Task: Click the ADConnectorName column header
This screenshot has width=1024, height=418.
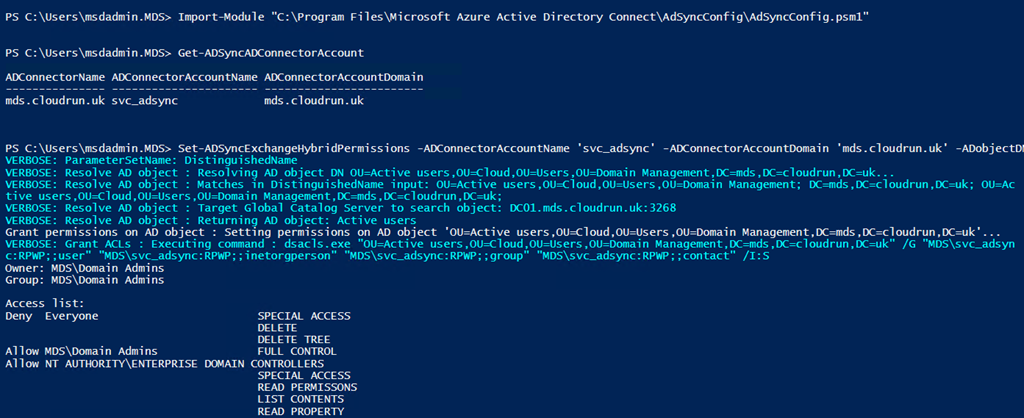Action: click(x=54, y=76)
